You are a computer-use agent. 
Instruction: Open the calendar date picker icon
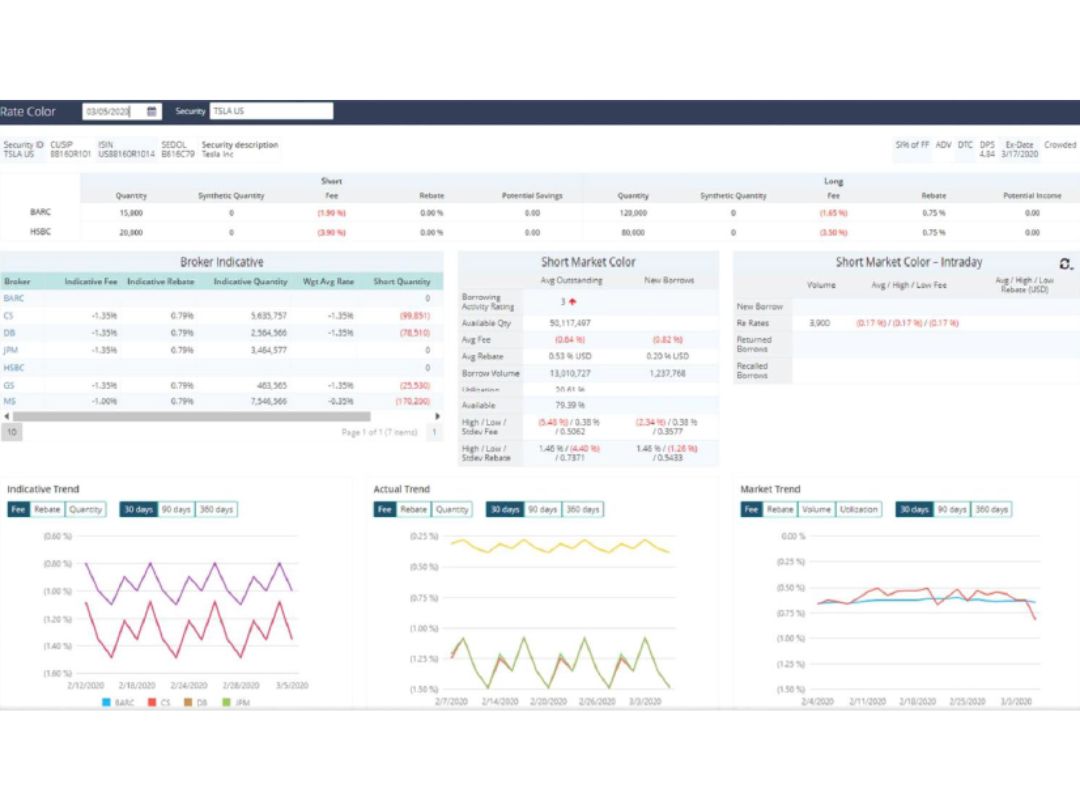pyautogui.click(x=152, y=111)
